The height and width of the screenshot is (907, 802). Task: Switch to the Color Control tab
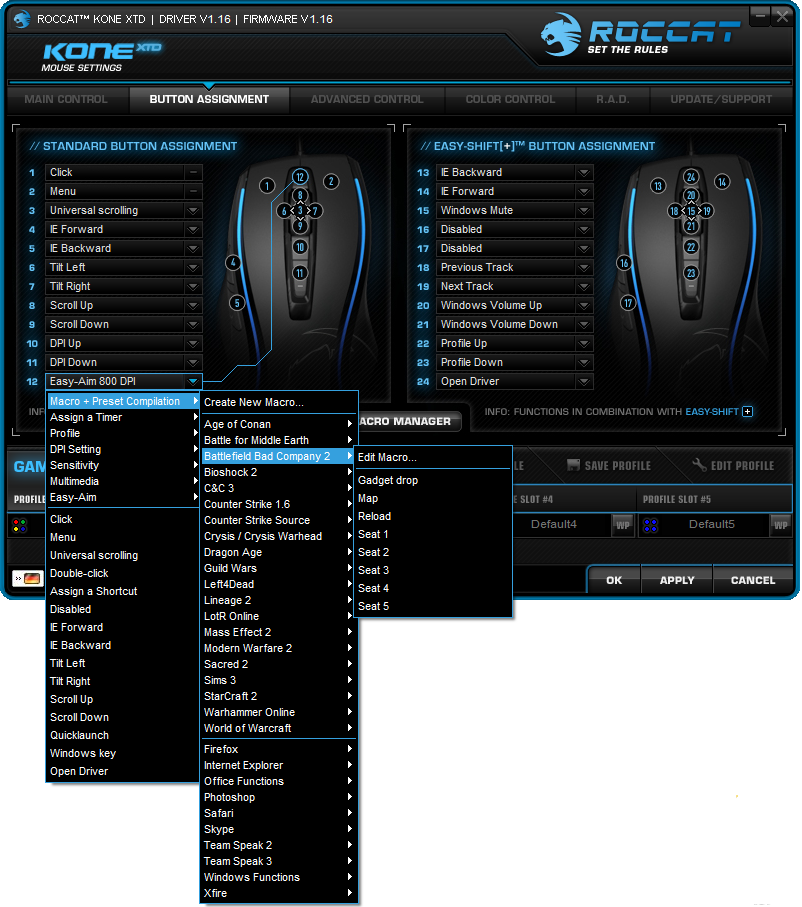(510, 99)
